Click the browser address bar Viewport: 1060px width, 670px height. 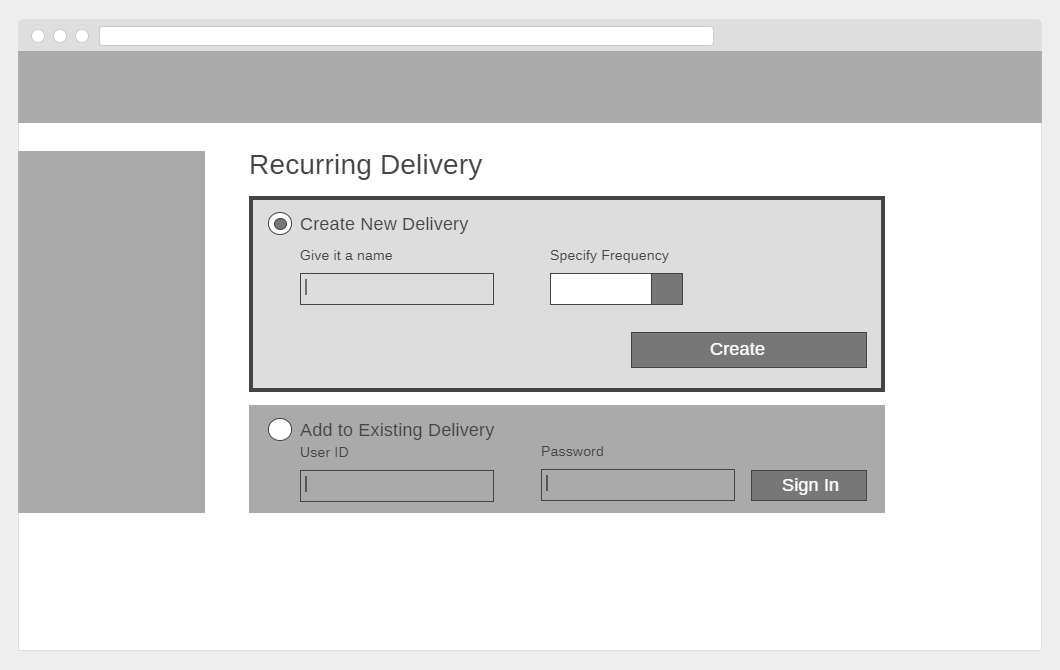(x=406, y=36)
